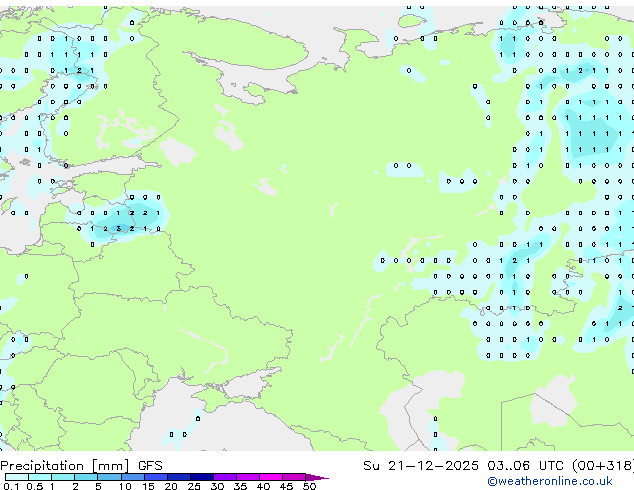Open the weatheronline.co.uk credit link
This screenshot has width=634, height=490.
click(550, 481)
